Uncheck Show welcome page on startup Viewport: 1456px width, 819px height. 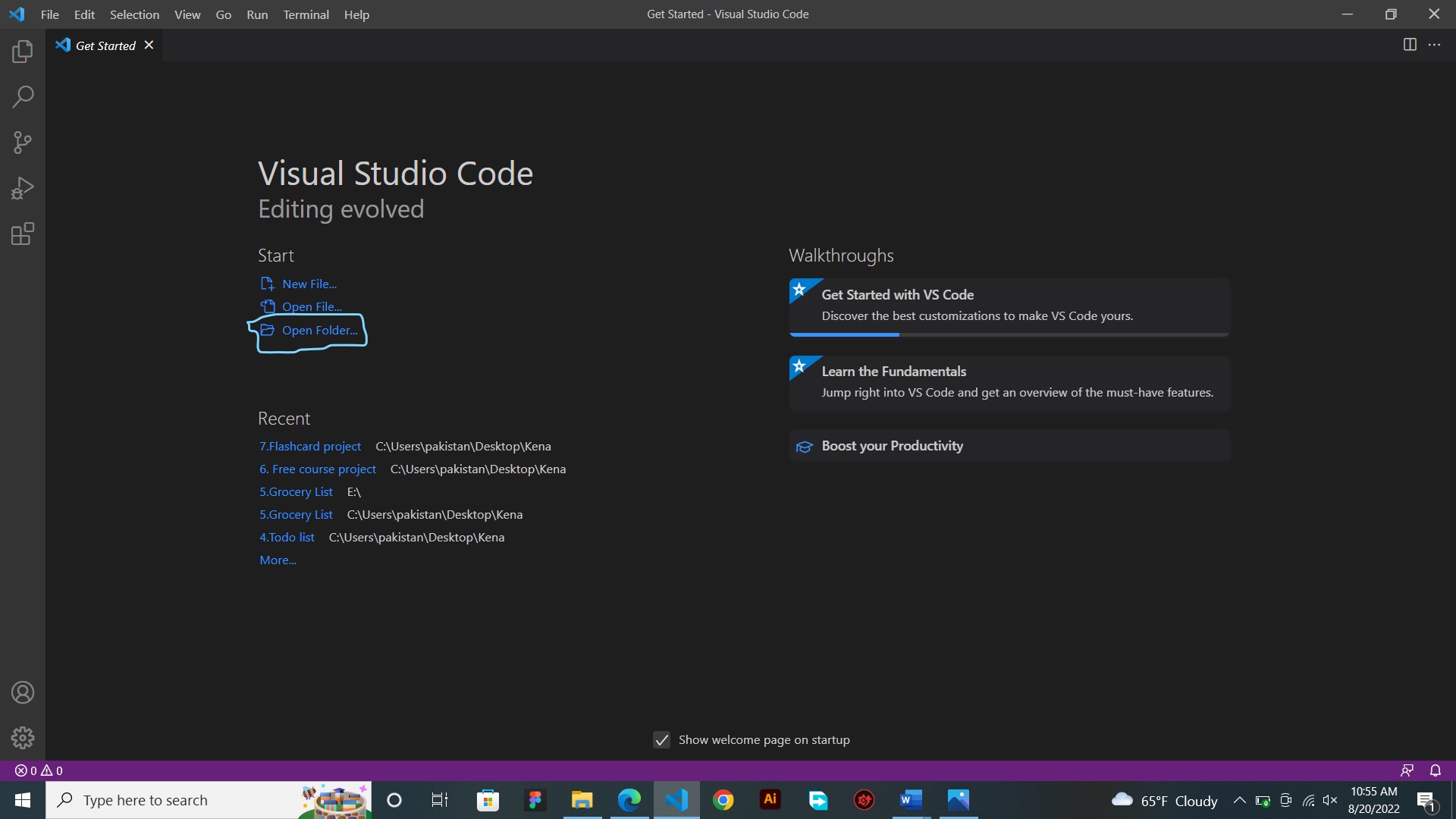coord(661,740)
